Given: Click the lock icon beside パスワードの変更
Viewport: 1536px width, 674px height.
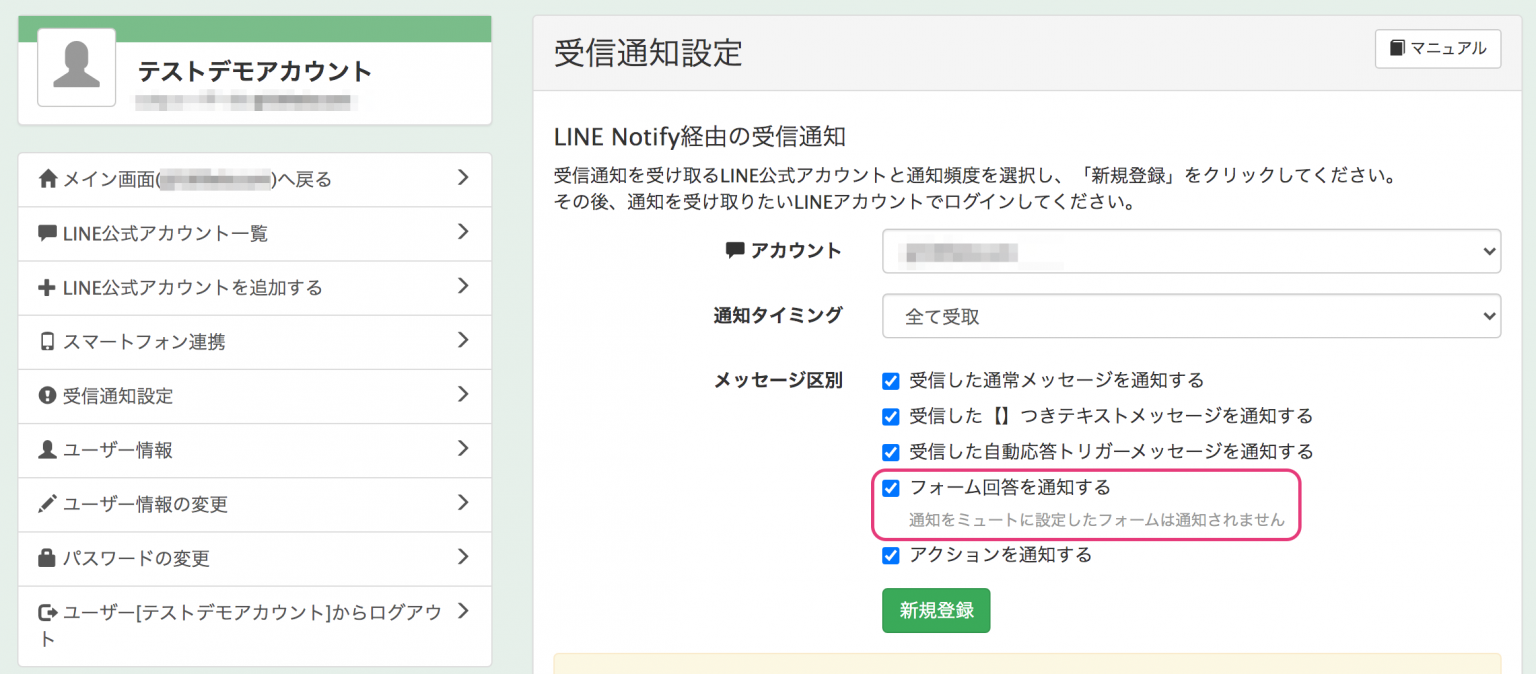Looking at the screenshot, I should click(x=46, y=557).
